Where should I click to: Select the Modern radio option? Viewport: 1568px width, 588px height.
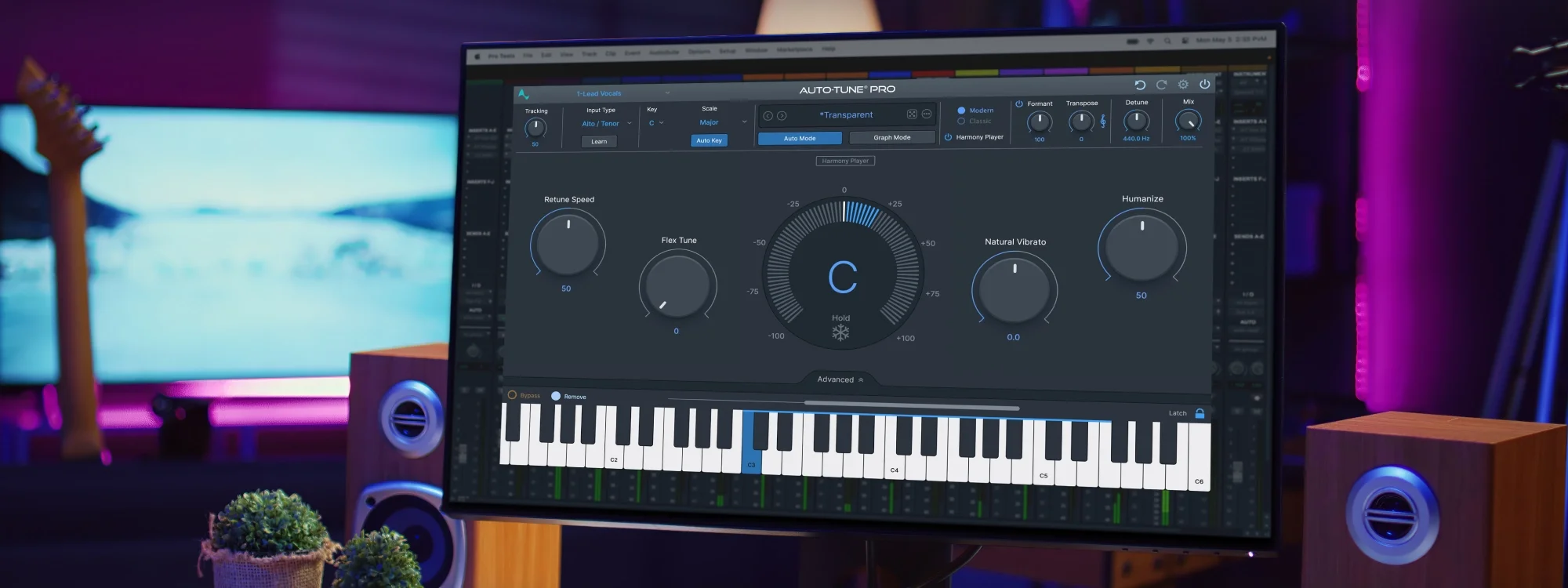pyautogui.click(x=961, y=111)
